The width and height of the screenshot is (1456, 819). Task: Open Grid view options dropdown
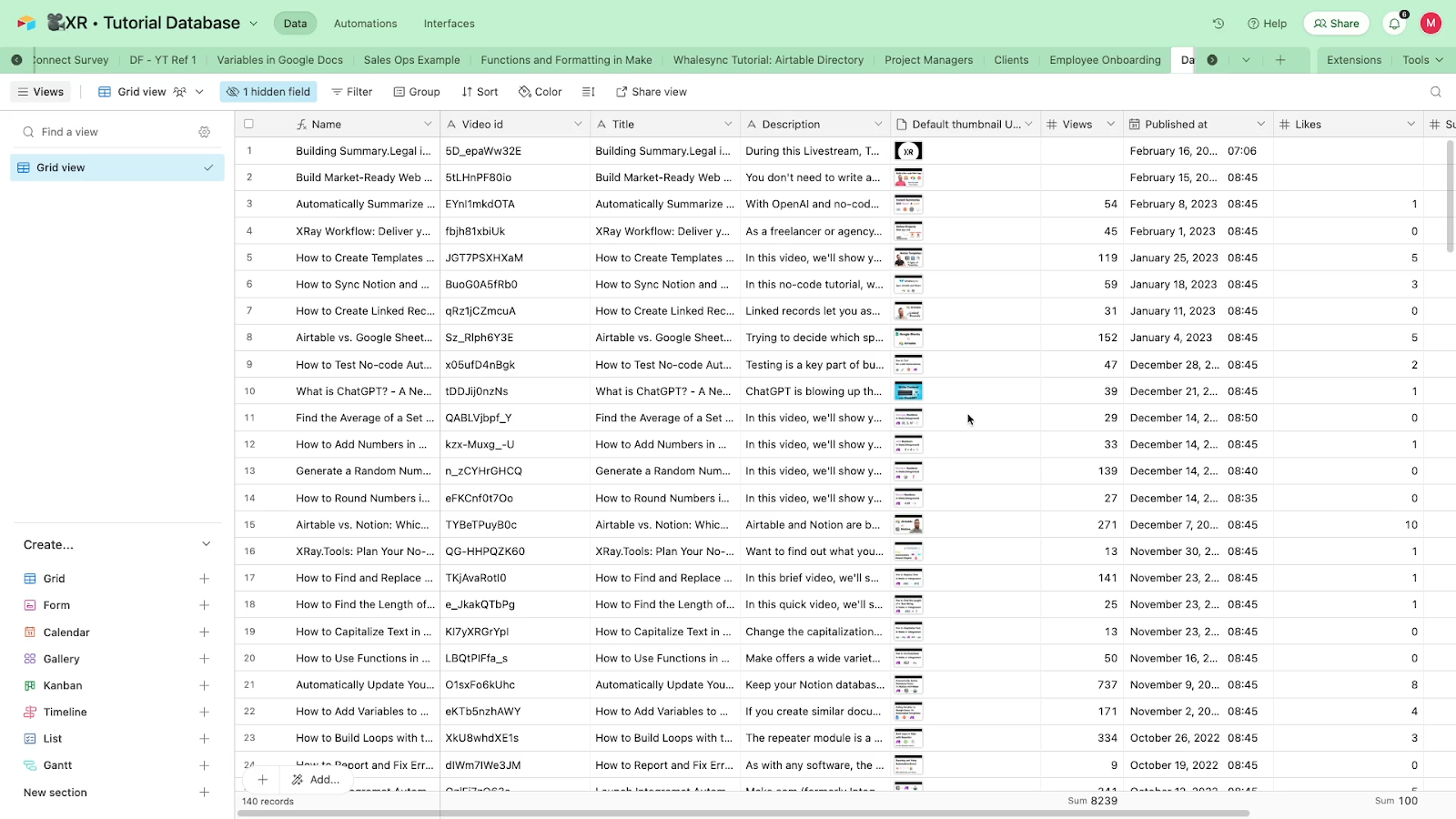coord(199,92)
